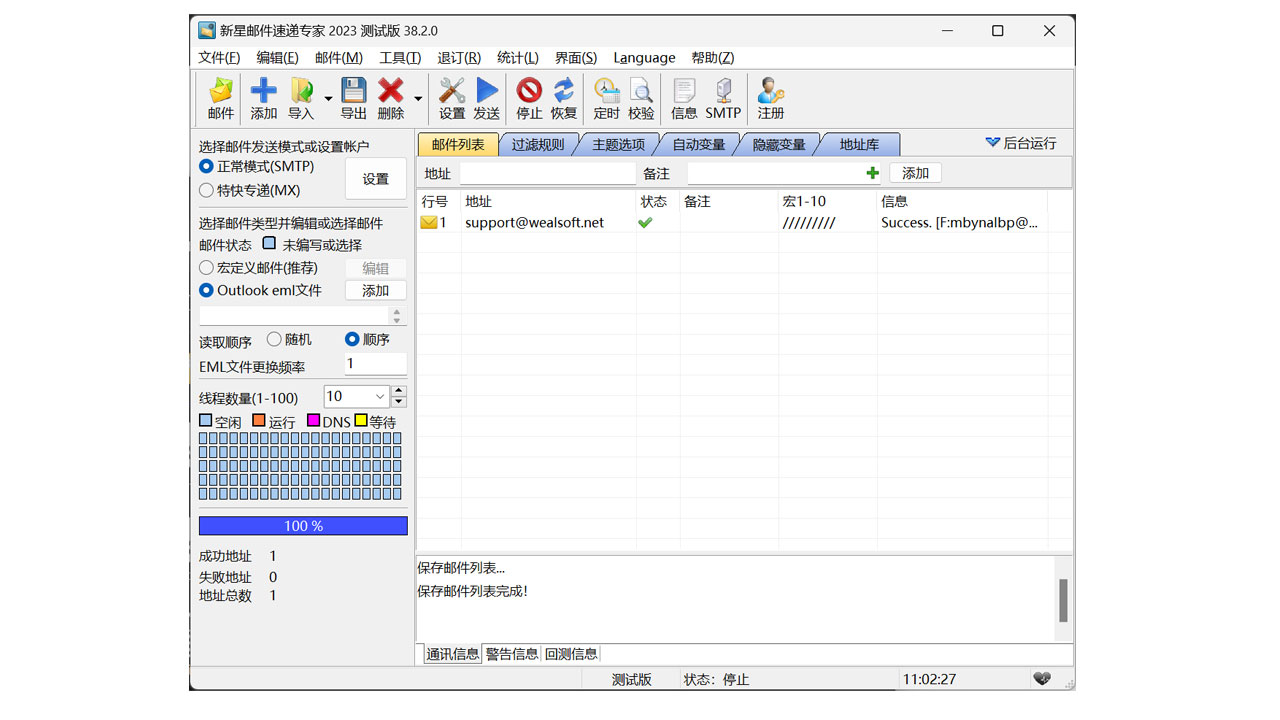Select the 邮件列表 tab
This screenshot has width=1280, height=720.
(458, 144)
